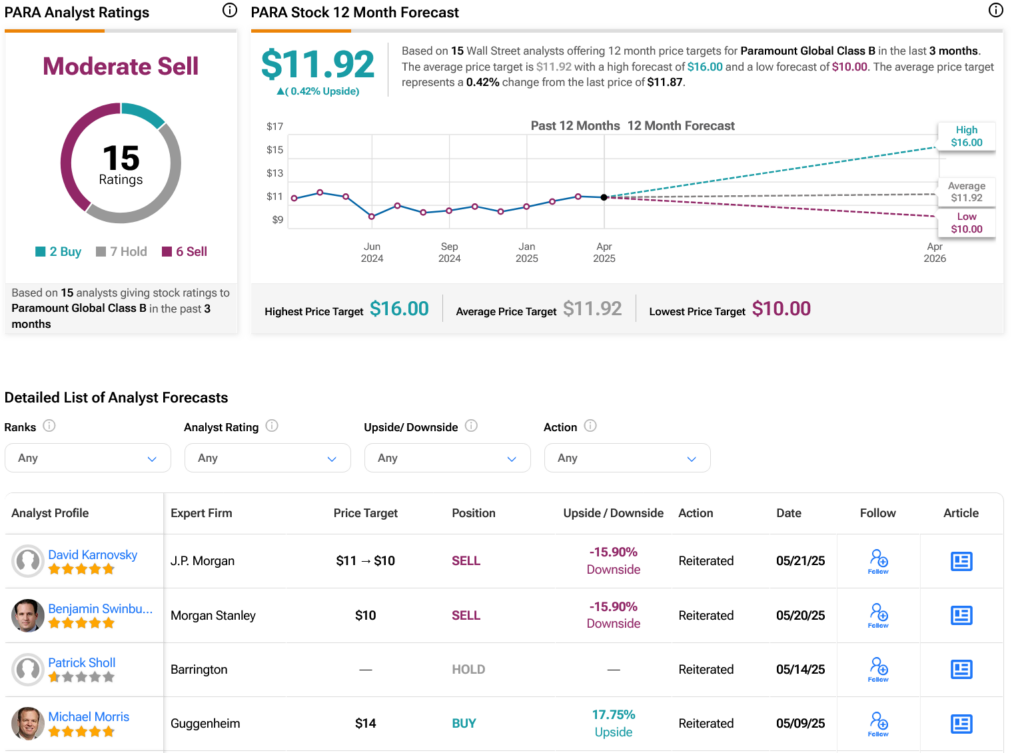Open the Analyst Rating dropdown
The width and height of the screenshot is (1024, 753).
(x=267, y=458)
